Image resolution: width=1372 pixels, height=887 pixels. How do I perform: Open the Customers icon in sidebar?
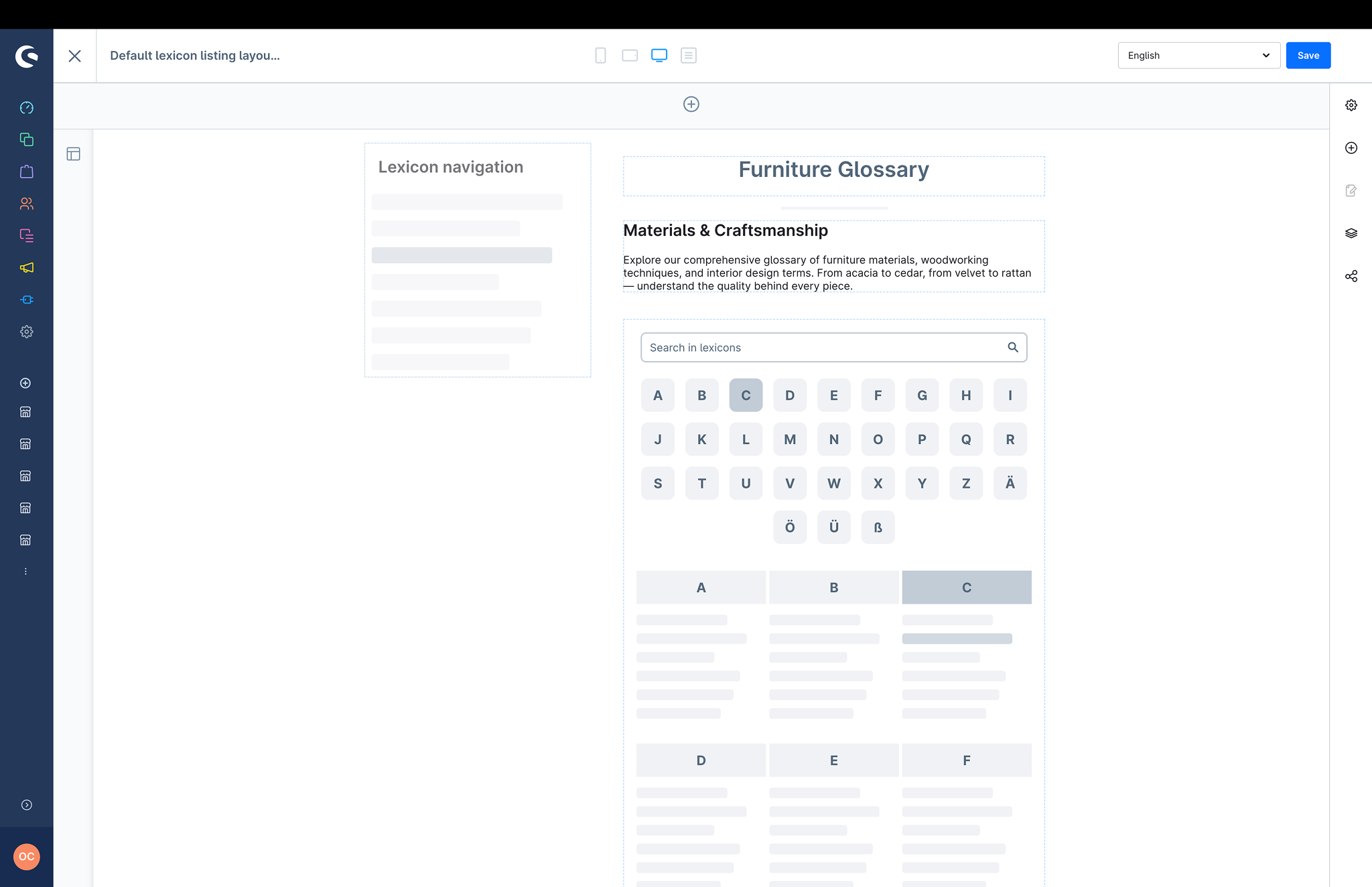coord(27,204)
